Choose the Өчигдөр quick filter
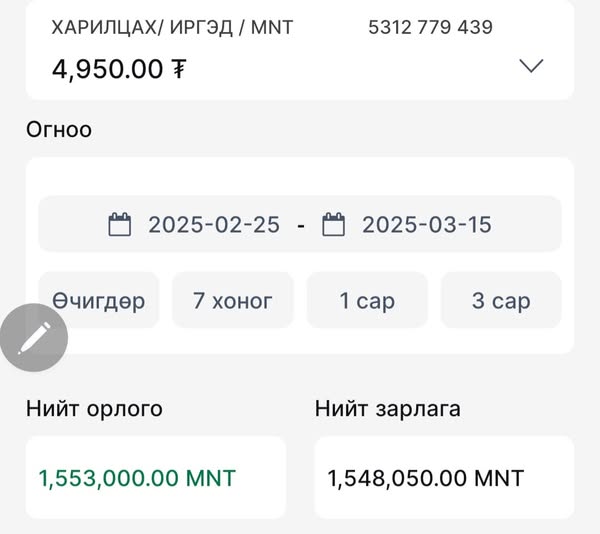 99,300
